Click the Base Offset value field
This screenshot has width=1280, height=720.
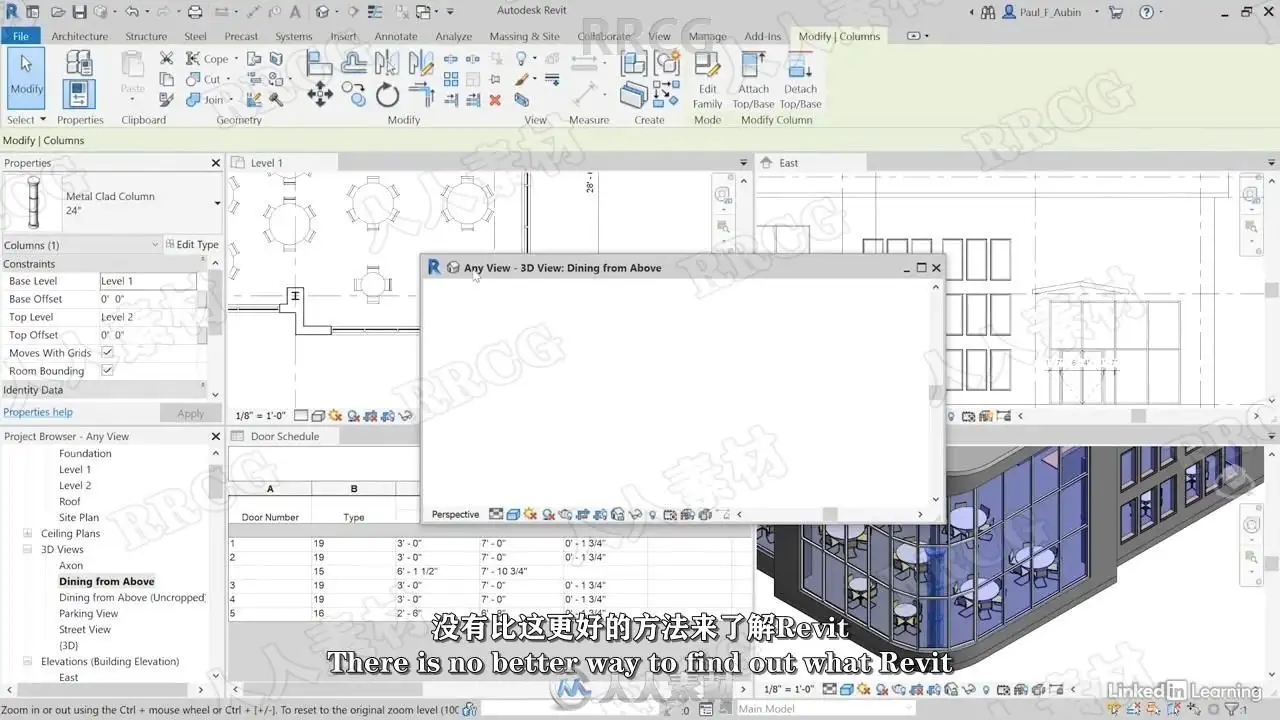[x=148, y=299]
